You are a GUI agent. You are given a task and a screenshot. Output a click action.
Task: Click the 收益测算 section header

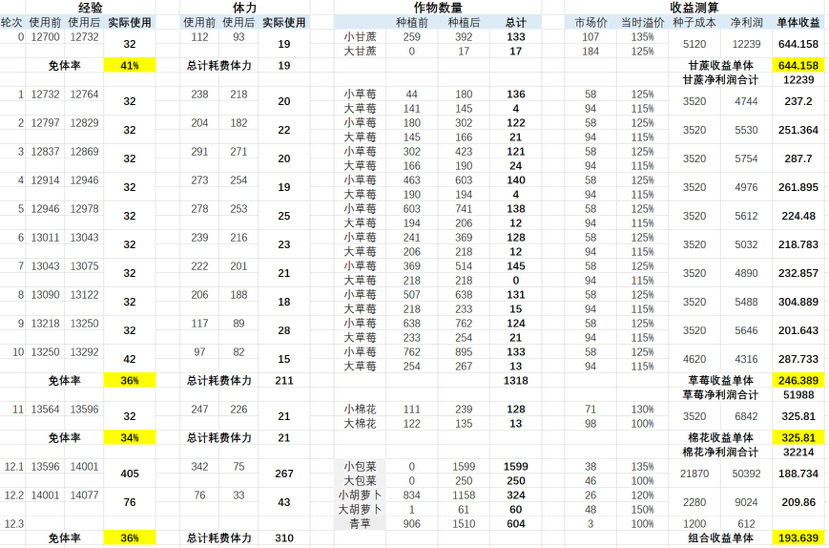click(x=693, y=7)
